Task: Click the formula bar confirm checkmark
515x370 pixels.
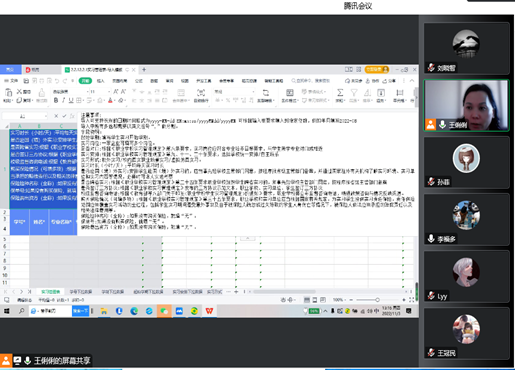Action: (x=64, y=116)
